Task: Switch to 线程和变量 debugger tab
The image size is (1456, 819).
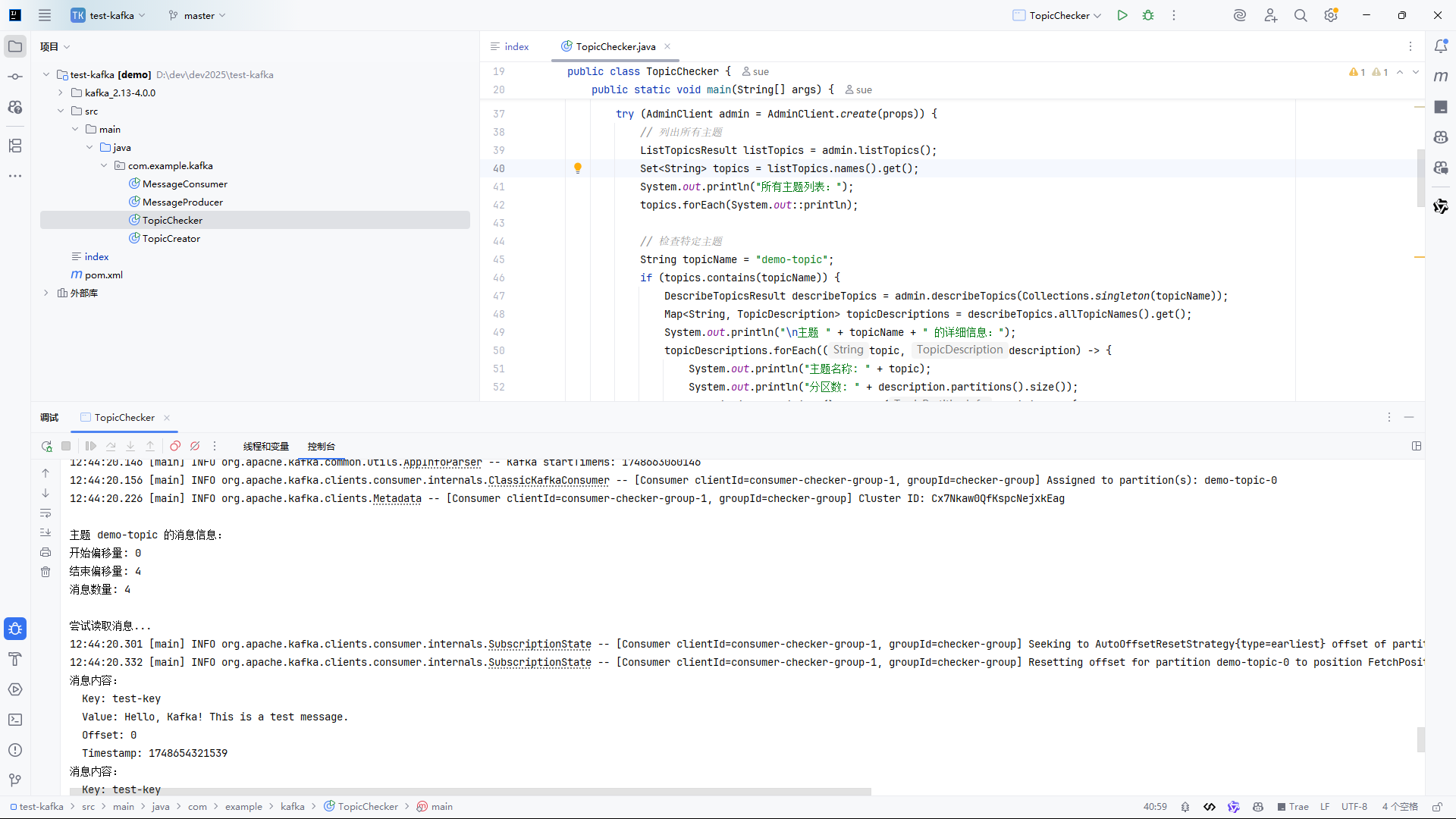Action: click(x=266, y=446)
